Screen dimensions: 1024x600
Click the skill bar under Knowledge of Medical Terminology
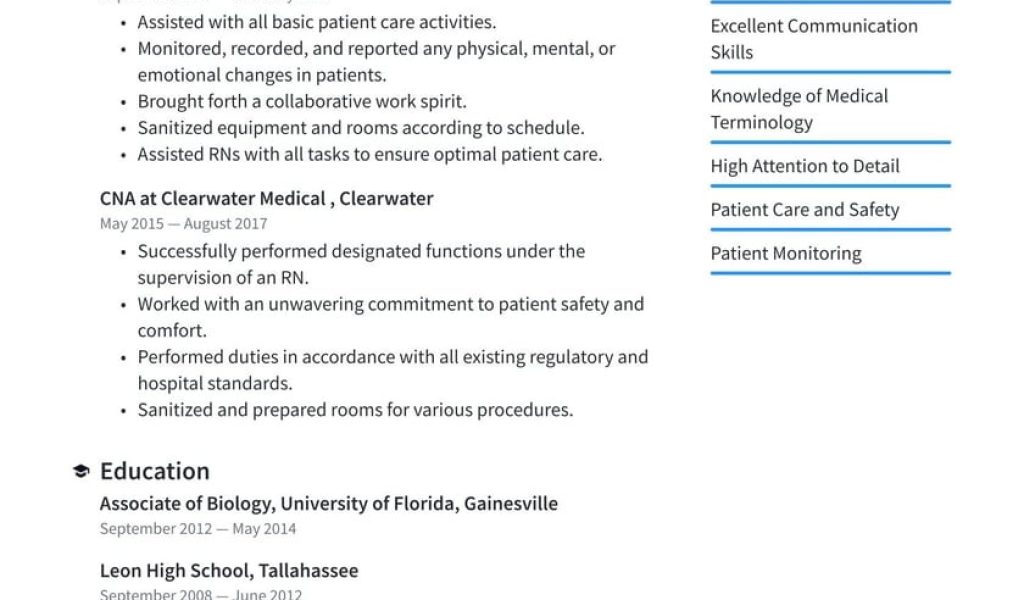click(830, 143)
